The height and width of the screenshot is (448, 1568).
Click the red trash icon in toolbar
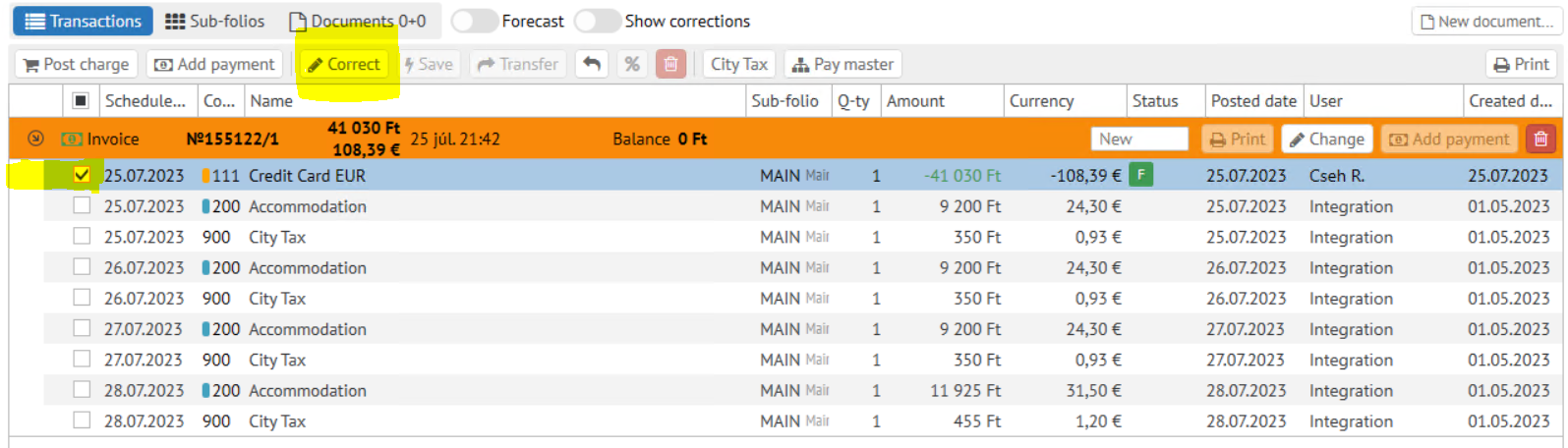pyautogui.click(x=670, y=64)
